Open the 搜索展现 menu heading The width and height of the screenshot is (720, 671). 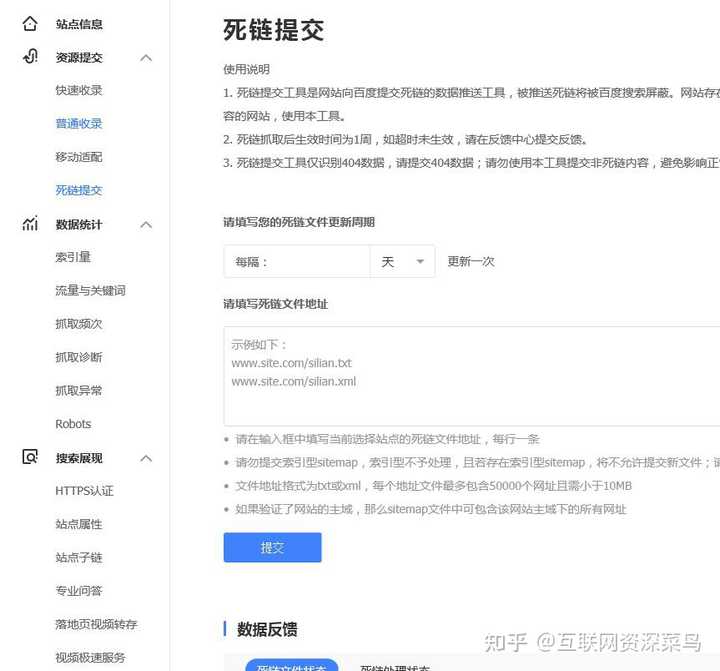pyautogui.click(x=79, y=458)
